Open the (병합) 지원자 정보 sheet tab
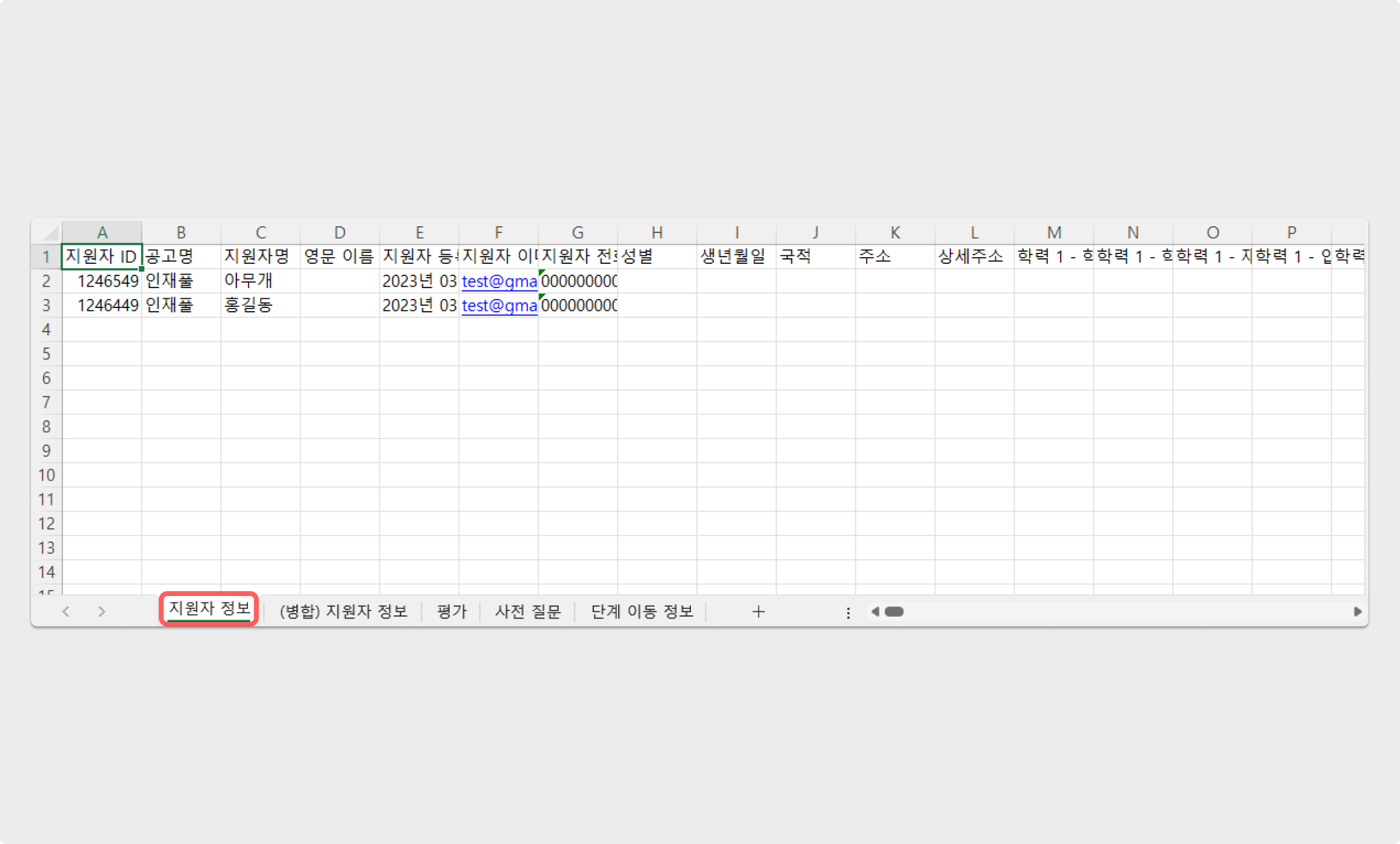The width and height of the screenshot is (1400, 844). pyautogui.click(x=343, y=611)
